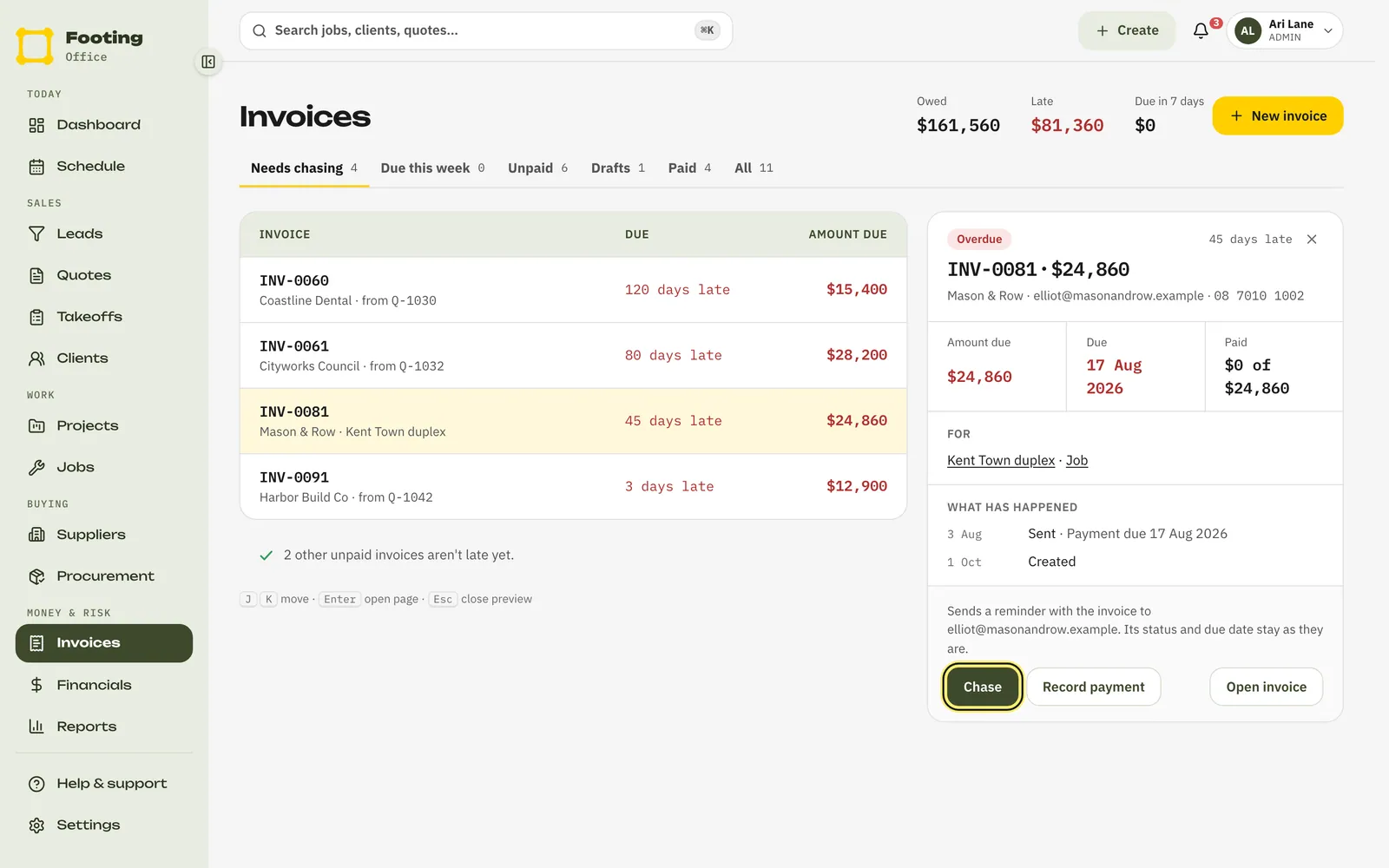The image size is (1389, 868).
Task: Click the Settings gear icon
Action: click(36, 825)
